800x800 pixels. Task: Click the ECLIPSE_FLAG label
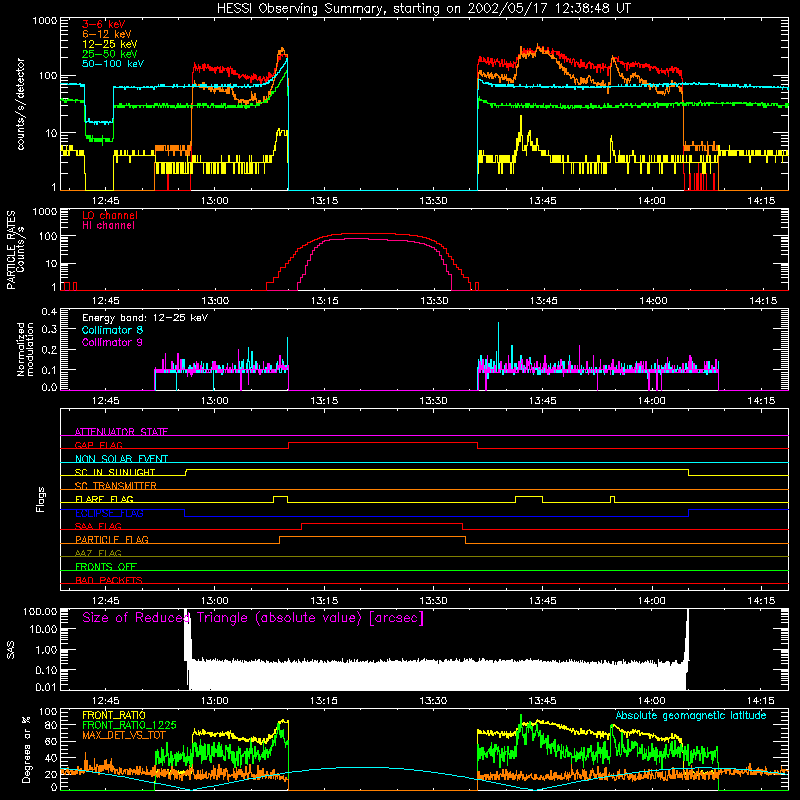(x=109, y=513)
